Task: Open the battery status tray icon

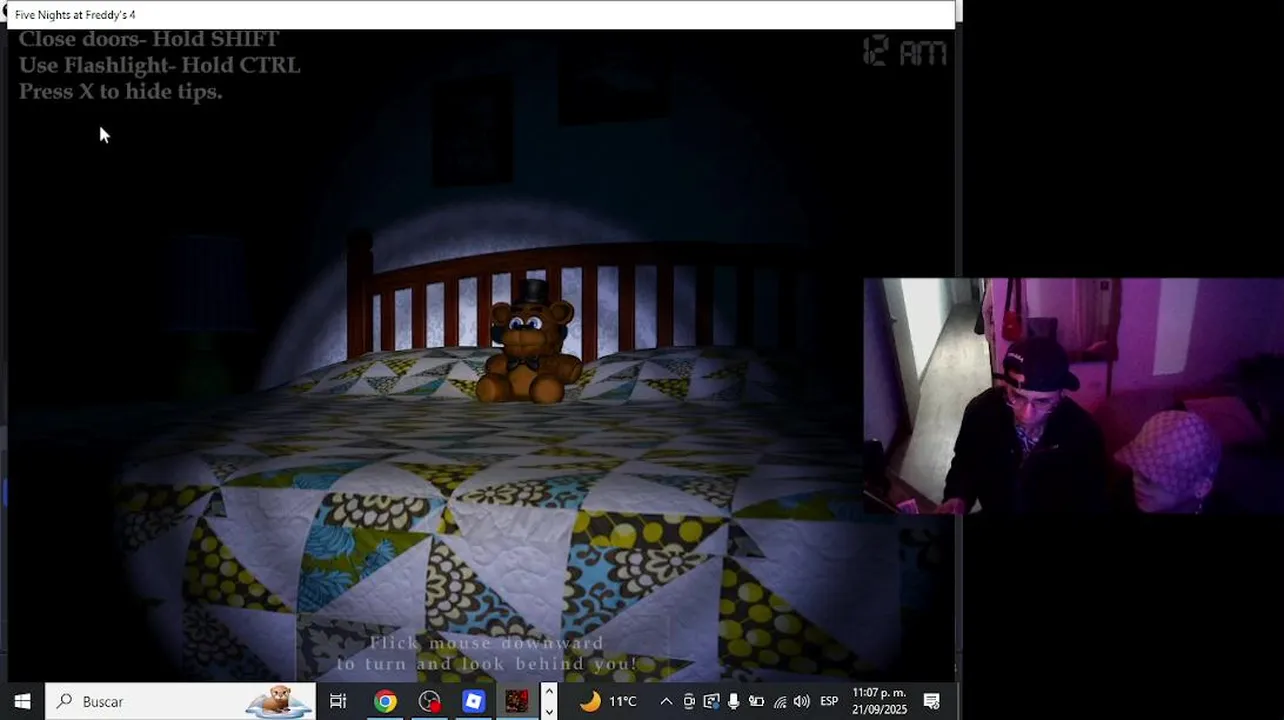Action: pyautogui.click(x=756, y=701)
